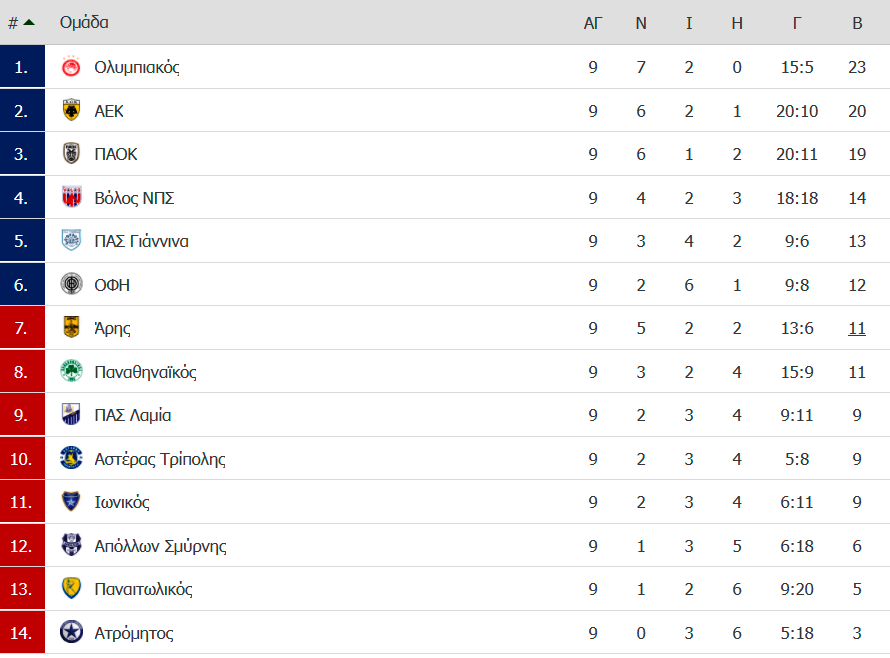This screenshot has width=890, height=658.
Task: Click the Ατρόμητος star crest icon
Action: 71,632
